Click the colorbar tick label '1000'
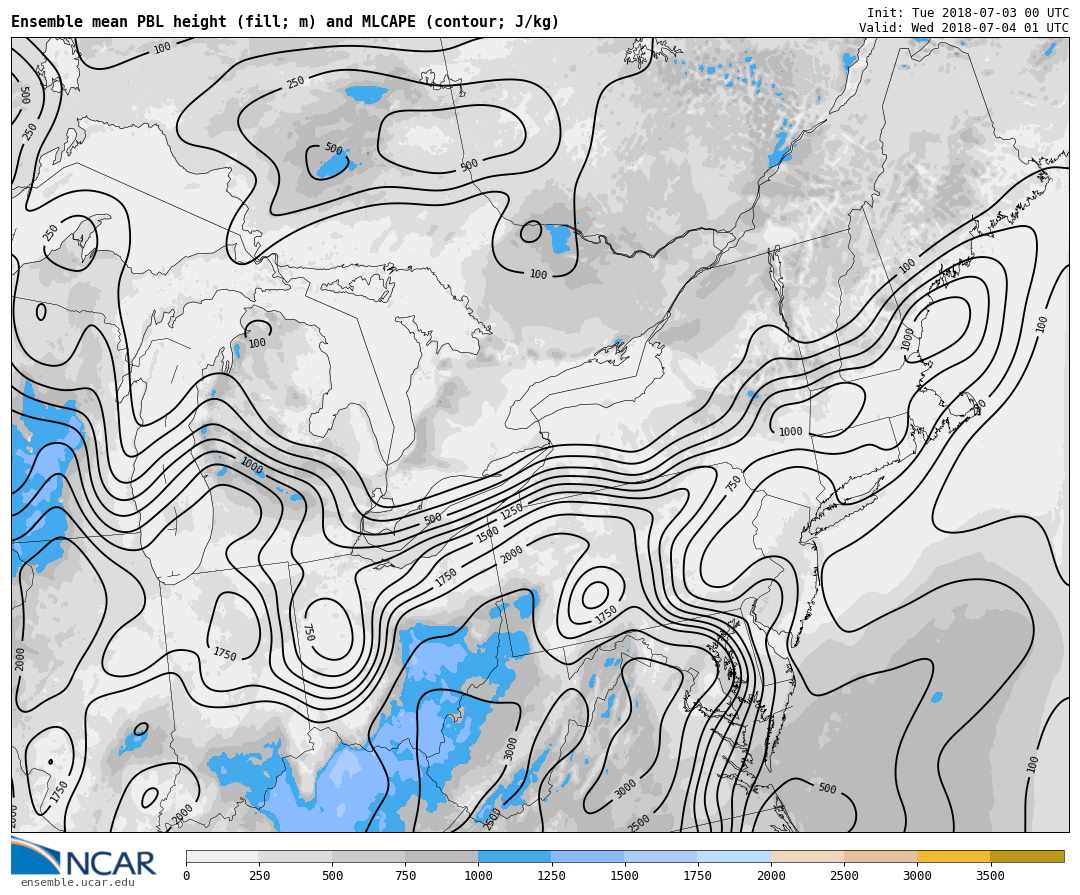The width and height of the screenshot is (1080, 895). pos(478,876)
